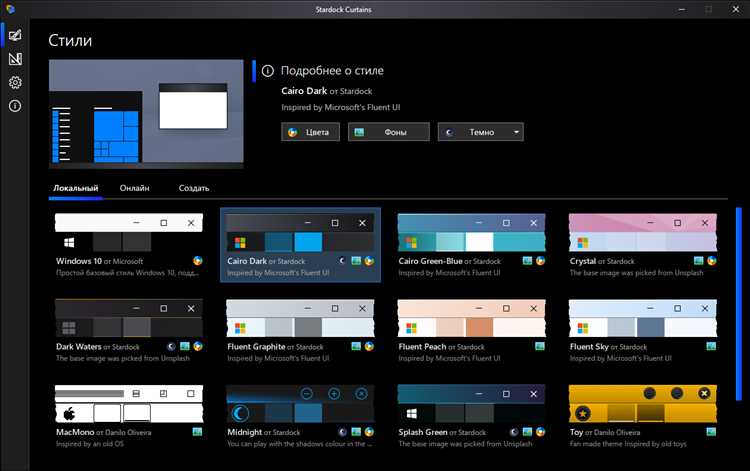Select the Fluent Peach style thumbnail
Viewport: 750px width, 471px height.
pos(471,318)
